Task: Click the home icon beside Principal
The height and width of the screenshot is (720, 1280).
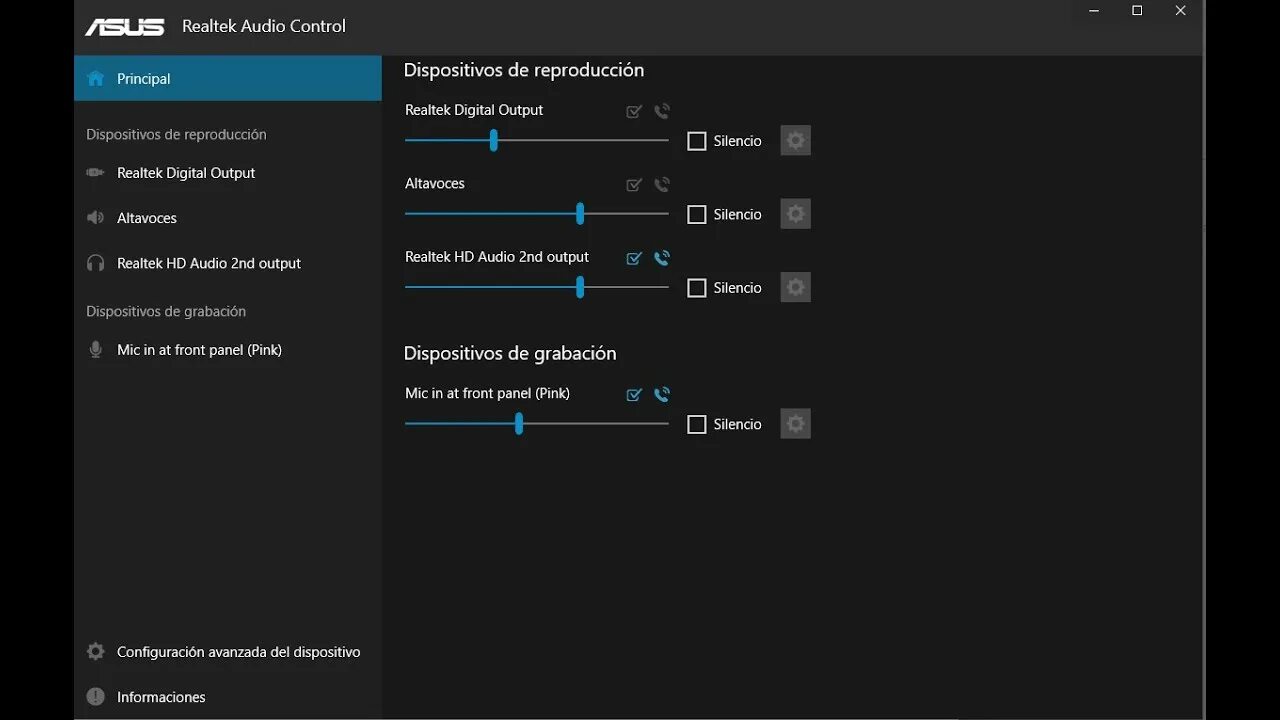Action: click(96, 78)
